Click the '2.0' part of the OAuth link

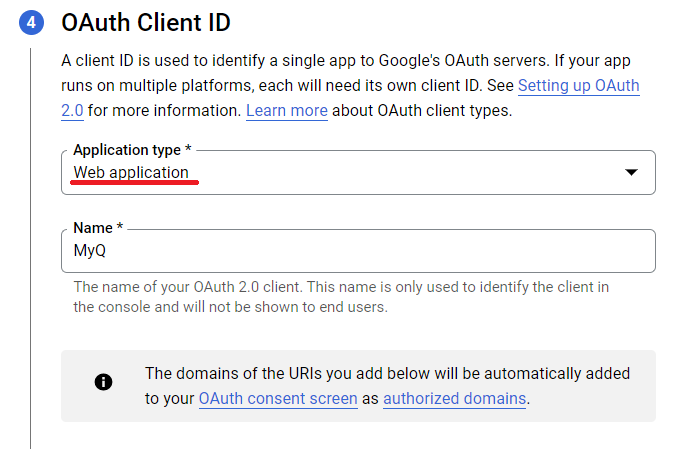click(72, 110)
